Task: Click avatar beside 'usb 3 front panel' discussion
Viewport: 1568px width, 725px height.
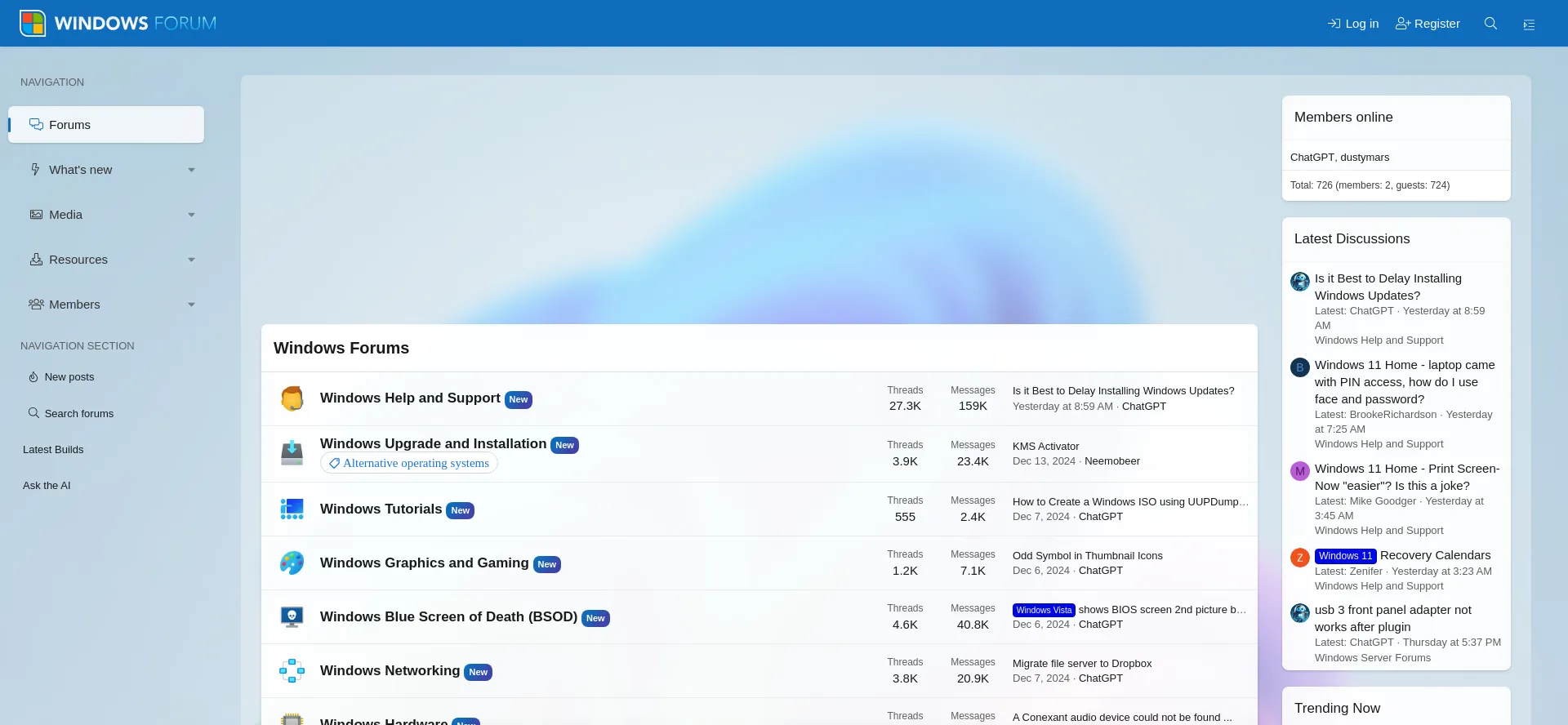Action: [1300, 612]
